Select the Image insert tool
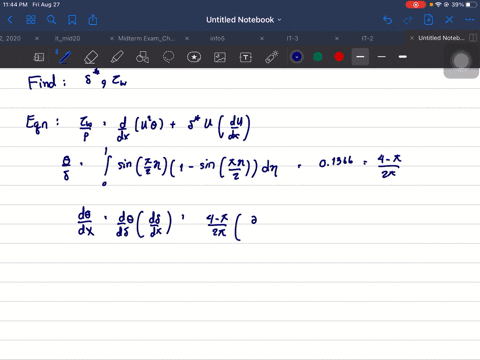Screen dimensions: 480x360 pyautogui.click(x=220, y=57)
